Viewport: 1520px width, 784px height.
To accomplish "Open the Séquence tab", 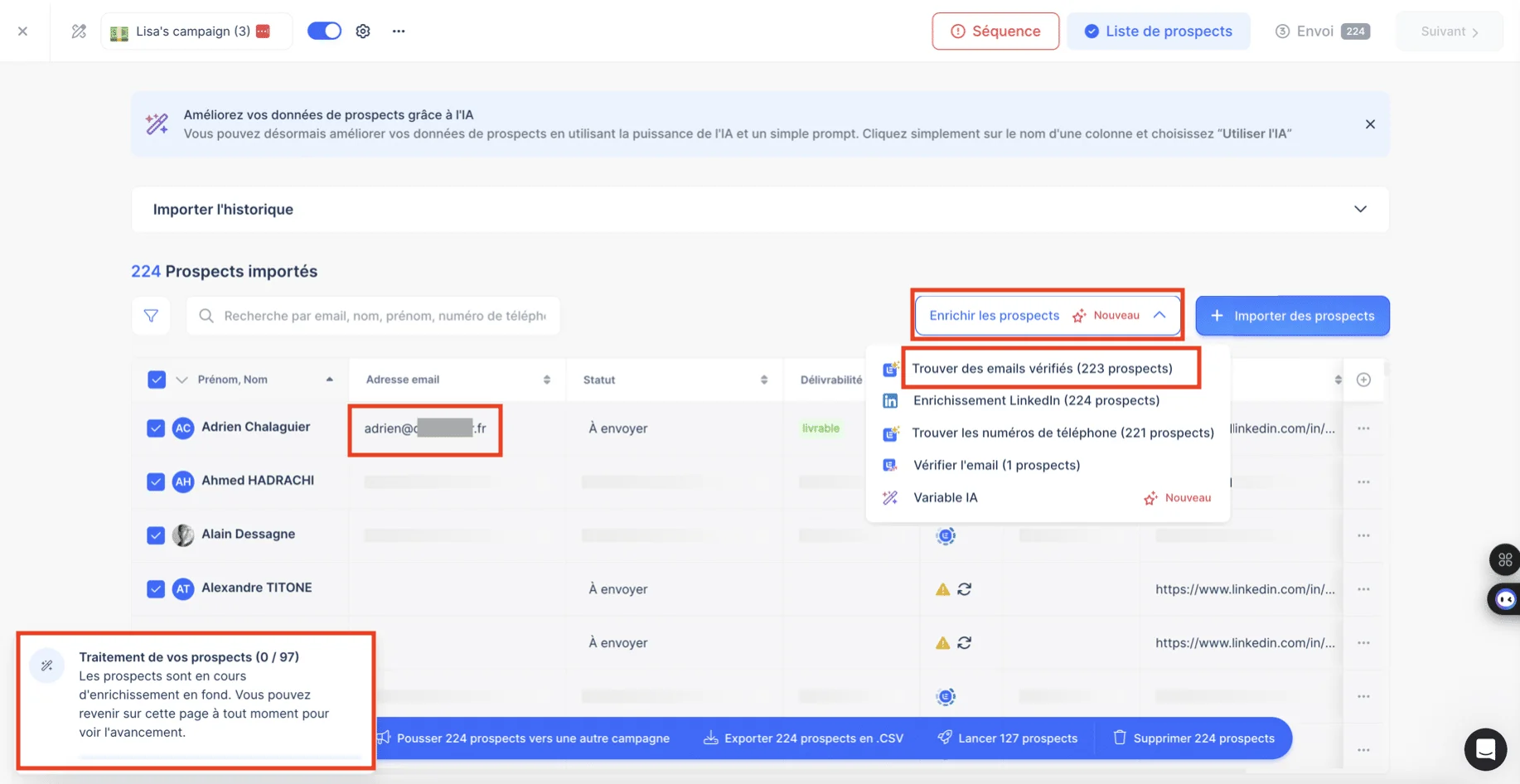I will [x=995, y=31].
